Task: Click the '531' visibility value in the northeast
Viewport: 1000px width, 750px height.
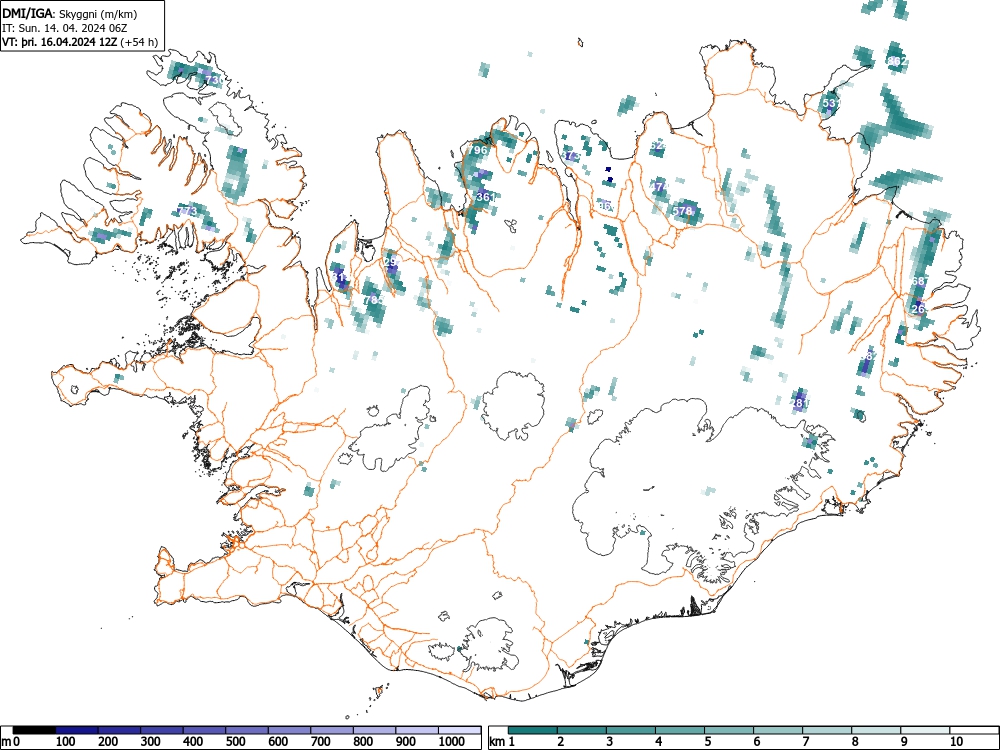Action: [x=831, y=103]
